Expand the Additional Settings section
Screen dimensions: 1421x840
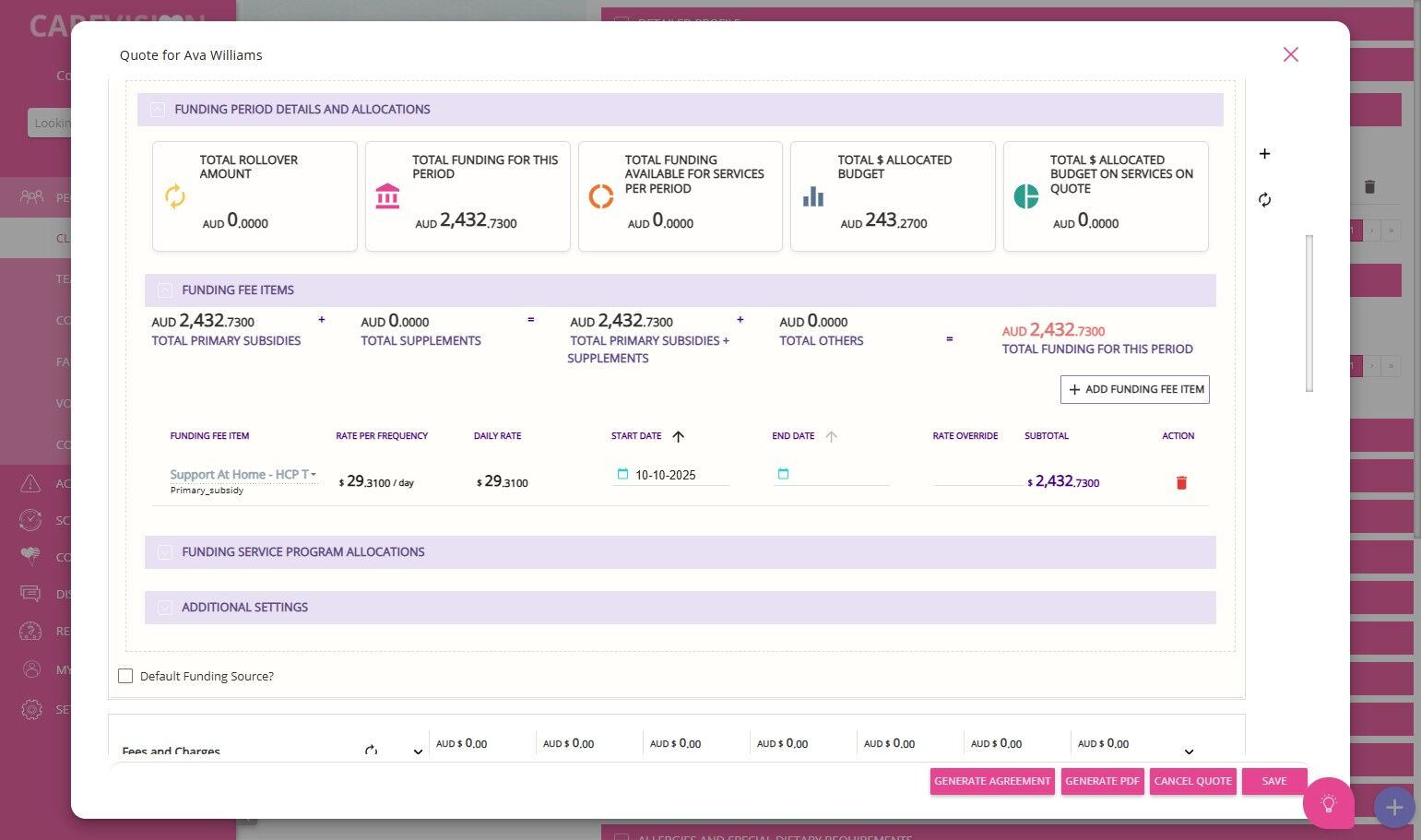[x=165, y=608]
